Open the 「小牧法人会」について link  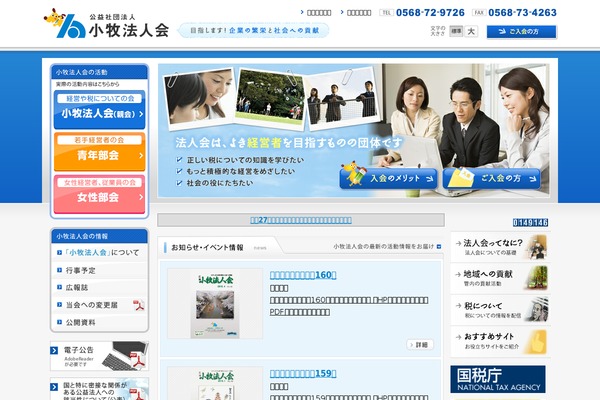click(99, 253)
